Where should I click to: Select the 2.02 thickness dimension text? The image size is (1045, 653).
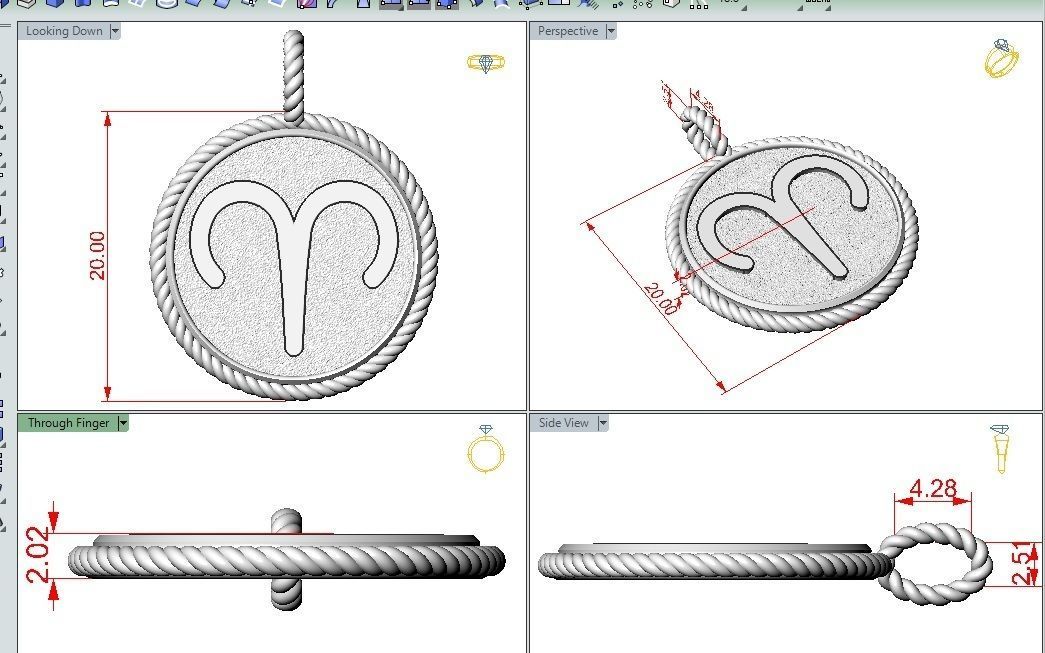(39, 554)
